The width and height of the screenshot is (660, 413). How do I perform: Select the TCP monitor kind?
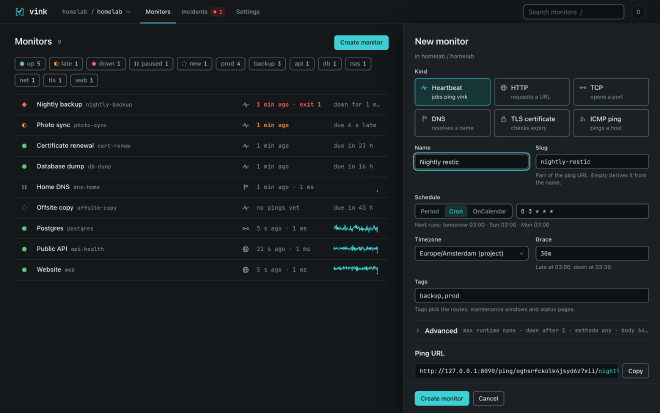tap(611, 92)
